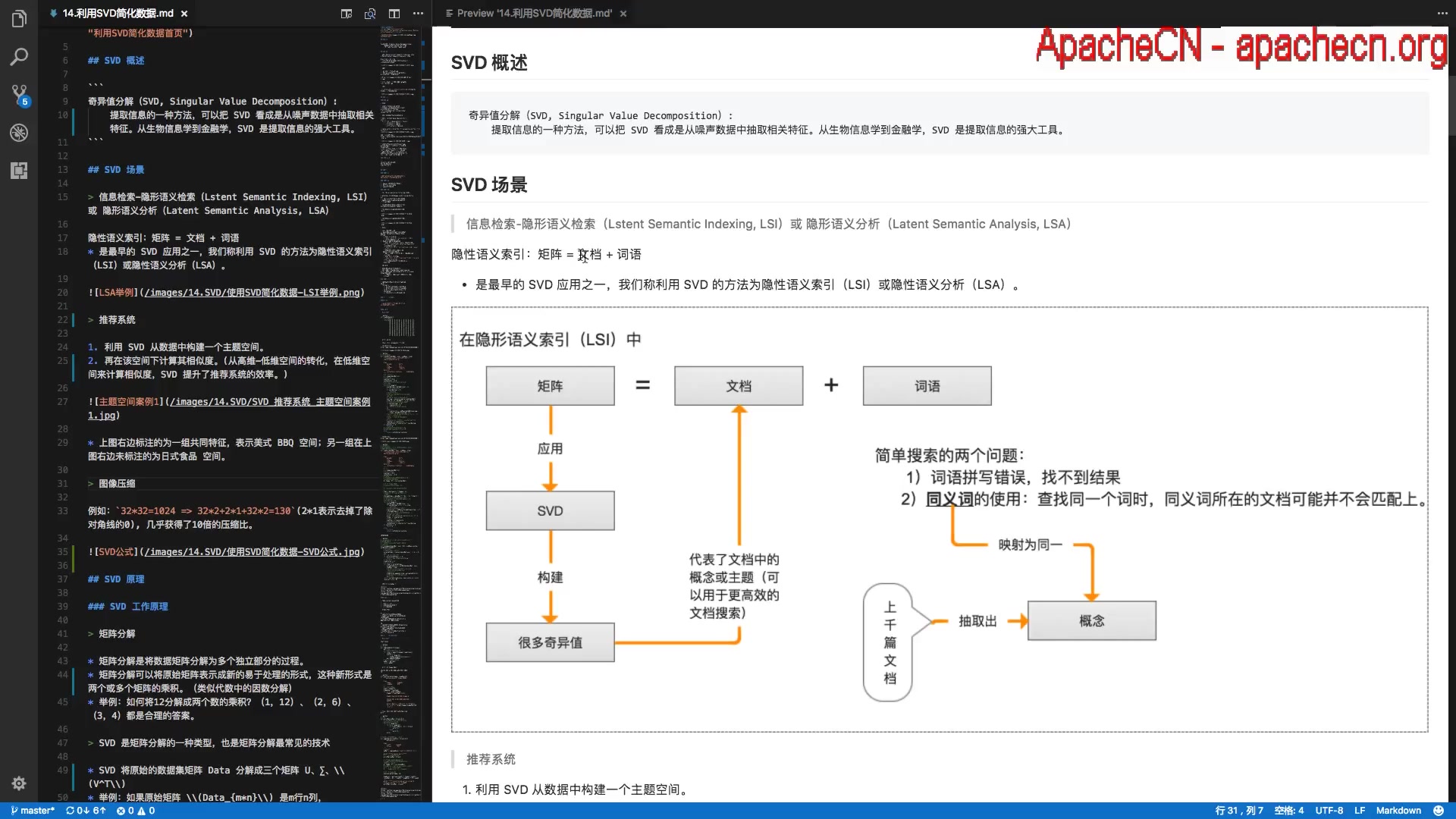Image resolution: width=1456 pixels, height=819 pixels.
Task: Click the '推荐系统' blockquote in the preview
Action: coord(491,759)
